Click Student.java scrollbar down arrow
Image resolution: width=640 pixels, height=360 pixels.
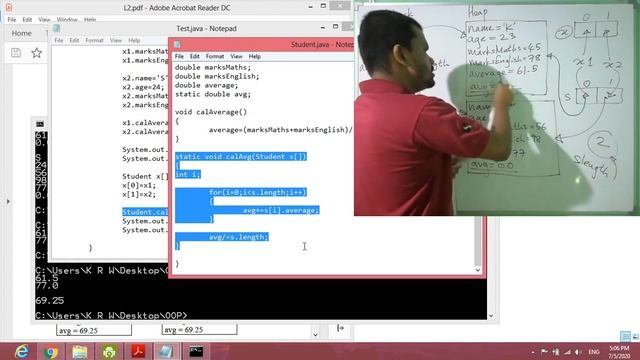tap(478, 270)
